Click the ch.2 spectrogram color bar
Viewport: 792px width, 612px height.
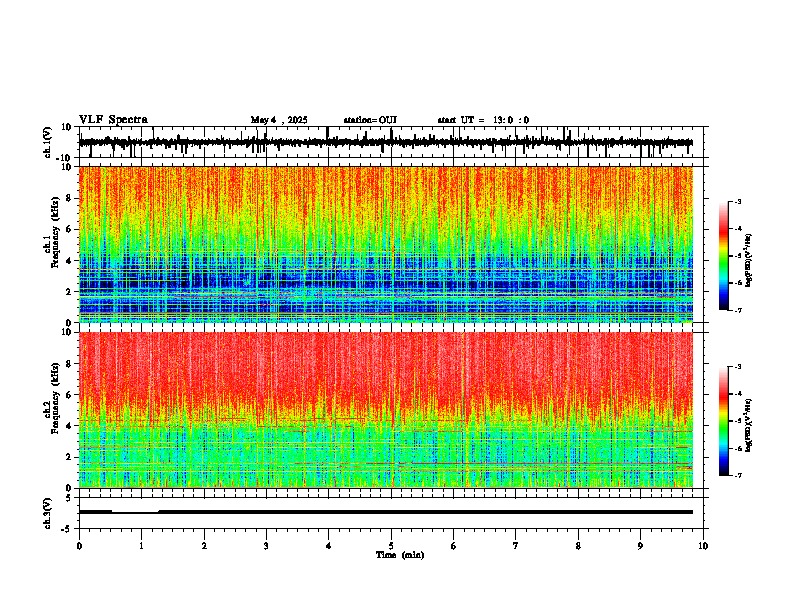724,421
